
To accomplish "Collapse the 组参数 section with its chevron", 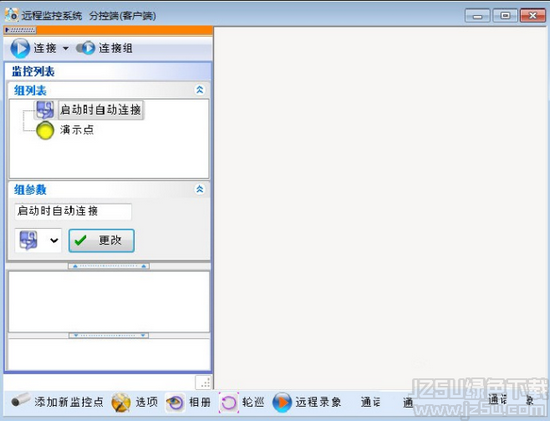I will click(x=200, y=189).
